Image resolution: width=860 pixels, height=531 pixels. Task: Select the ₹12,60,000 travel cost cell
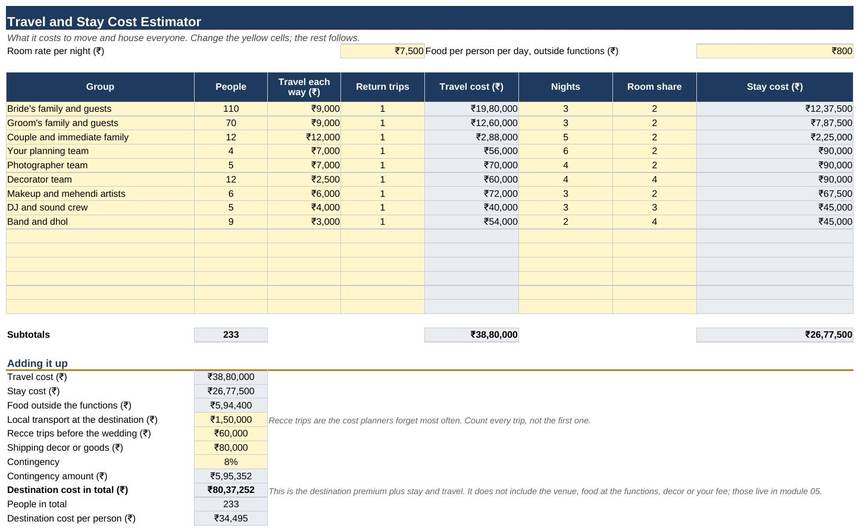471,123
